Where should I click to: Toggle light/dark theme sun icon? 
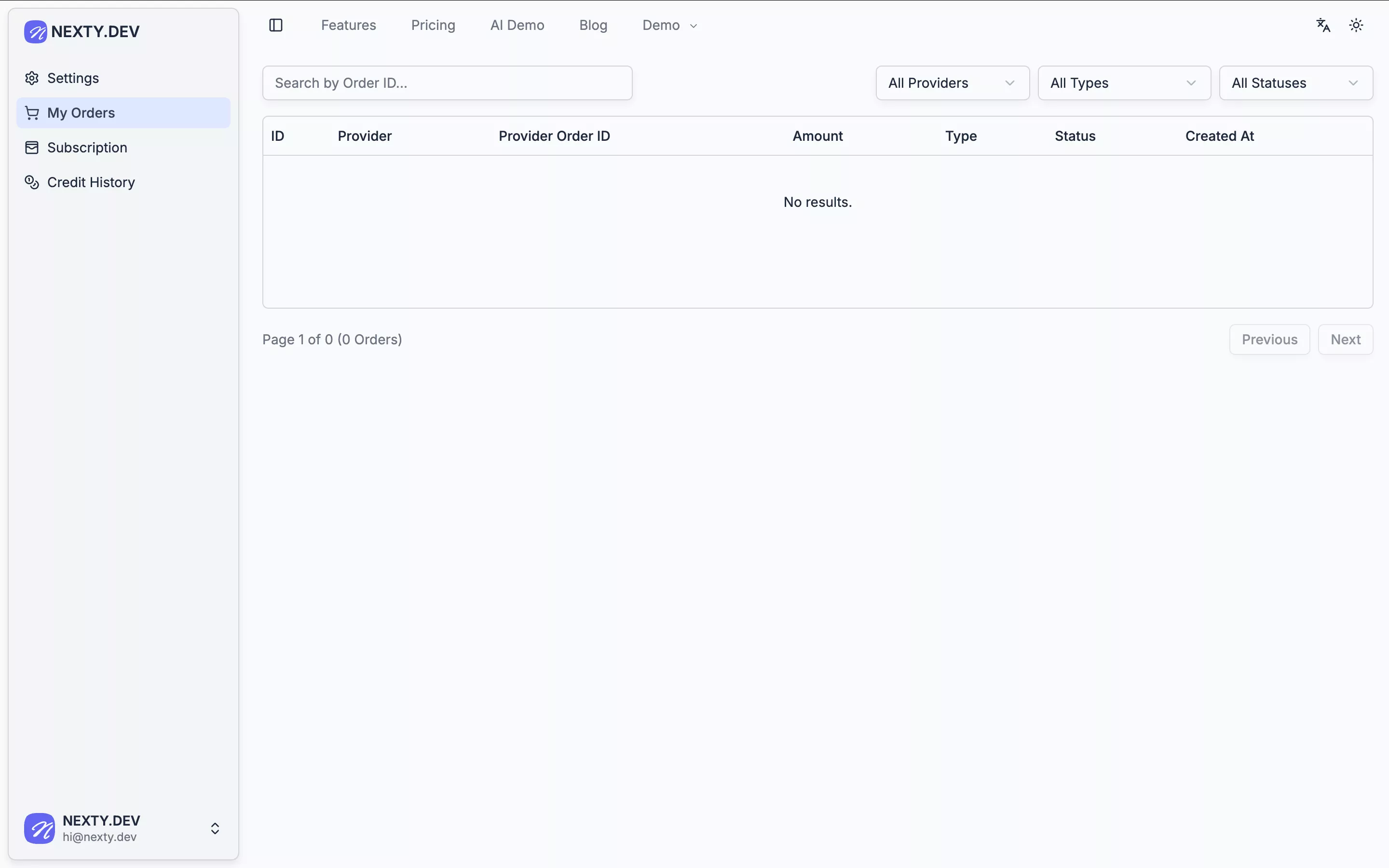(1356, 25)
